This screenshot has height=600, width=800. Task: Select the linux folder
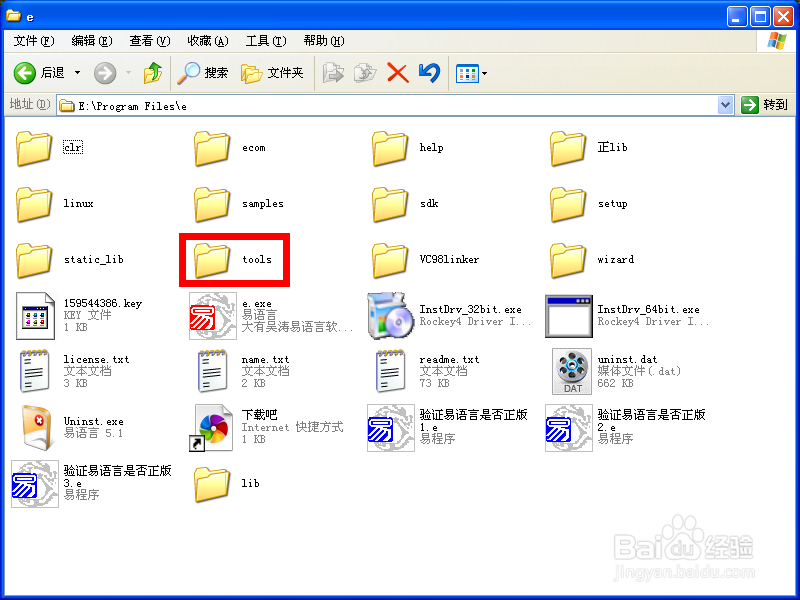pyautogui.click(x=55, y=204)
